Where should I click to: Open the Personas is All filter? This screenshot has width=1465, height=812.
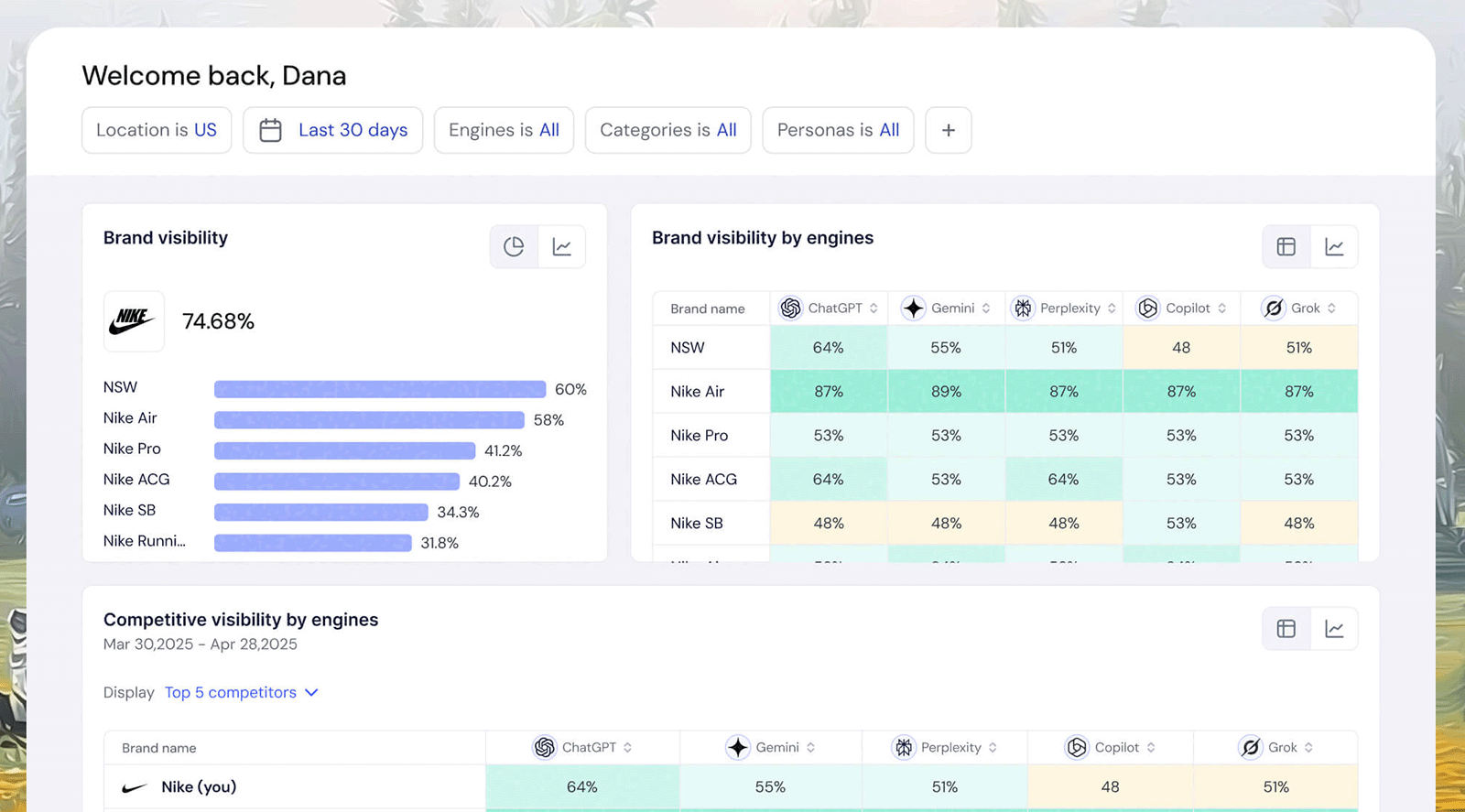(838, 130)
